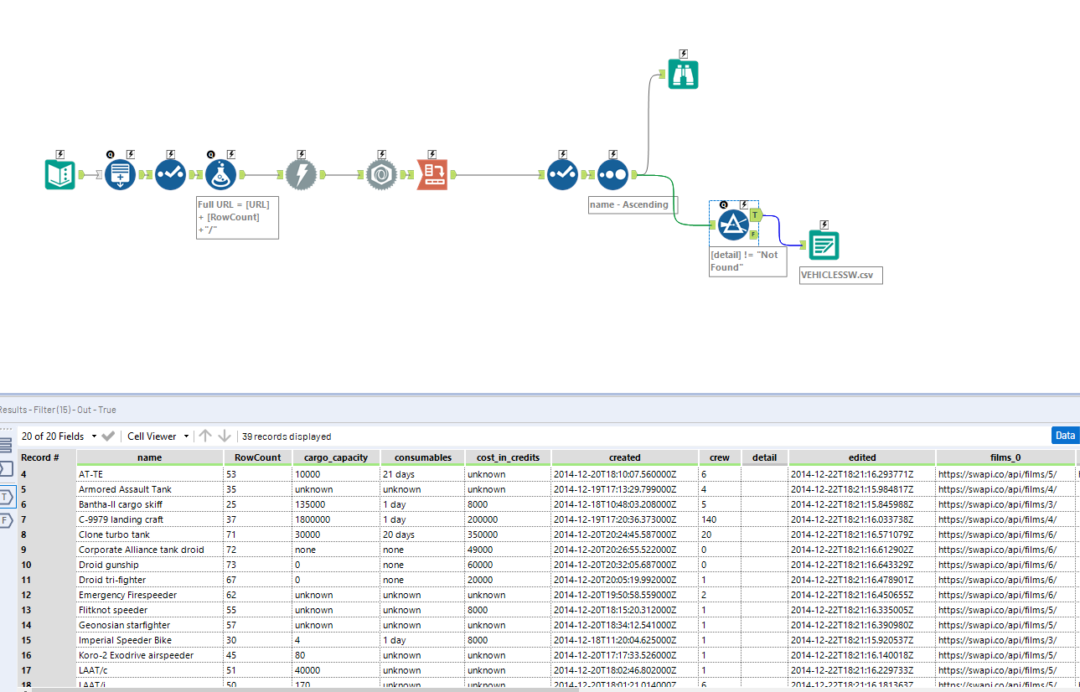This screenshot has height=692, width=1080.
Task: Select the checkmark Select tool left of the Sort tool
Action: 562,173
